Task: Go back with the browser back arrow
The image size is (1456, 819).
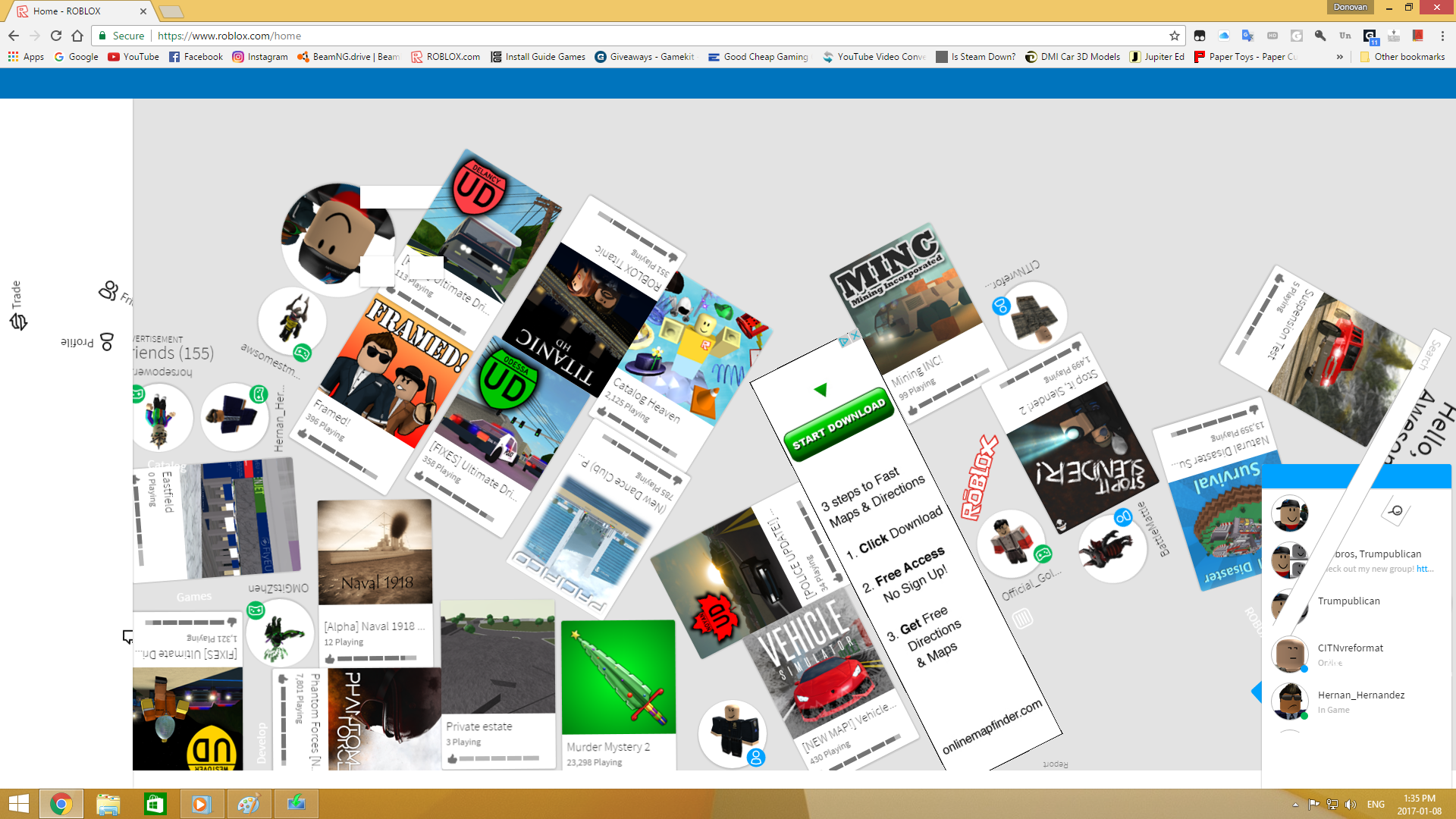Action: pos(14,36)
